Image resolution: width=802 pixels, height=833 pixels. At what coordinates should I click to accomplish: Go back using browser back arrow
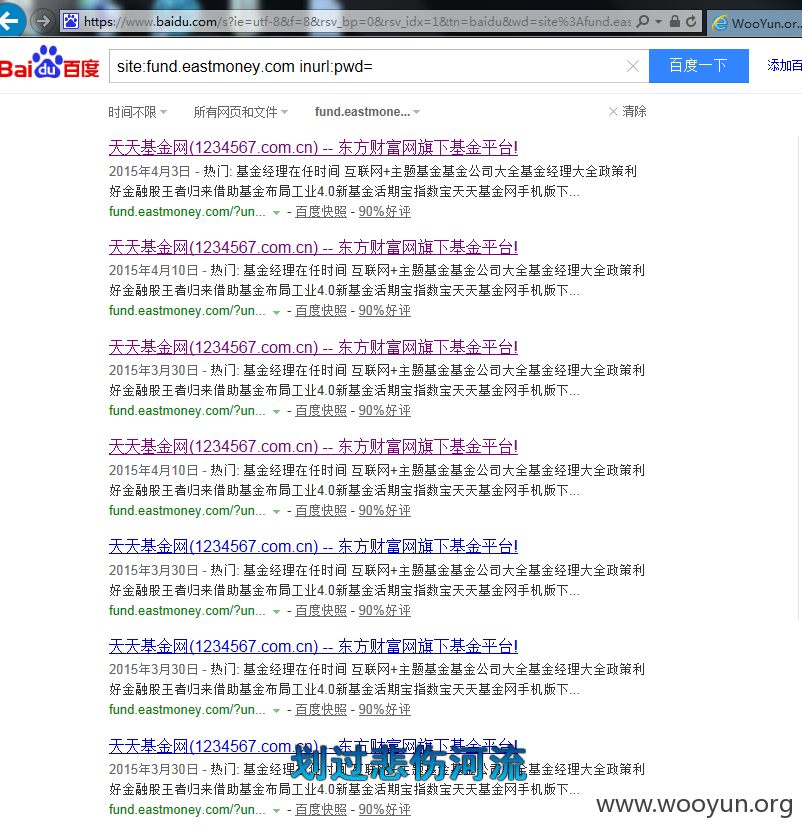(x=10, y=21)
